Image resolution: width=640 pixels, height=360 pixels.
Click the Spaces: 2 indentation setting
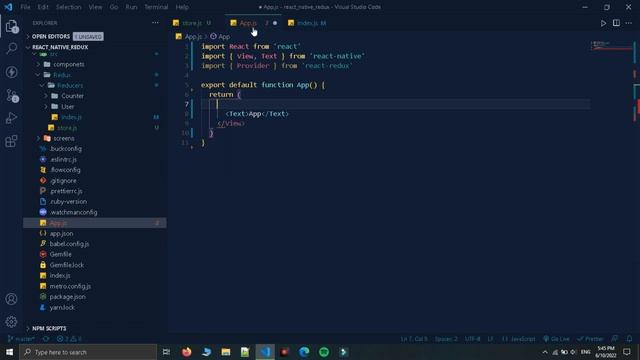pyautogui.click(x=446, y=339)
